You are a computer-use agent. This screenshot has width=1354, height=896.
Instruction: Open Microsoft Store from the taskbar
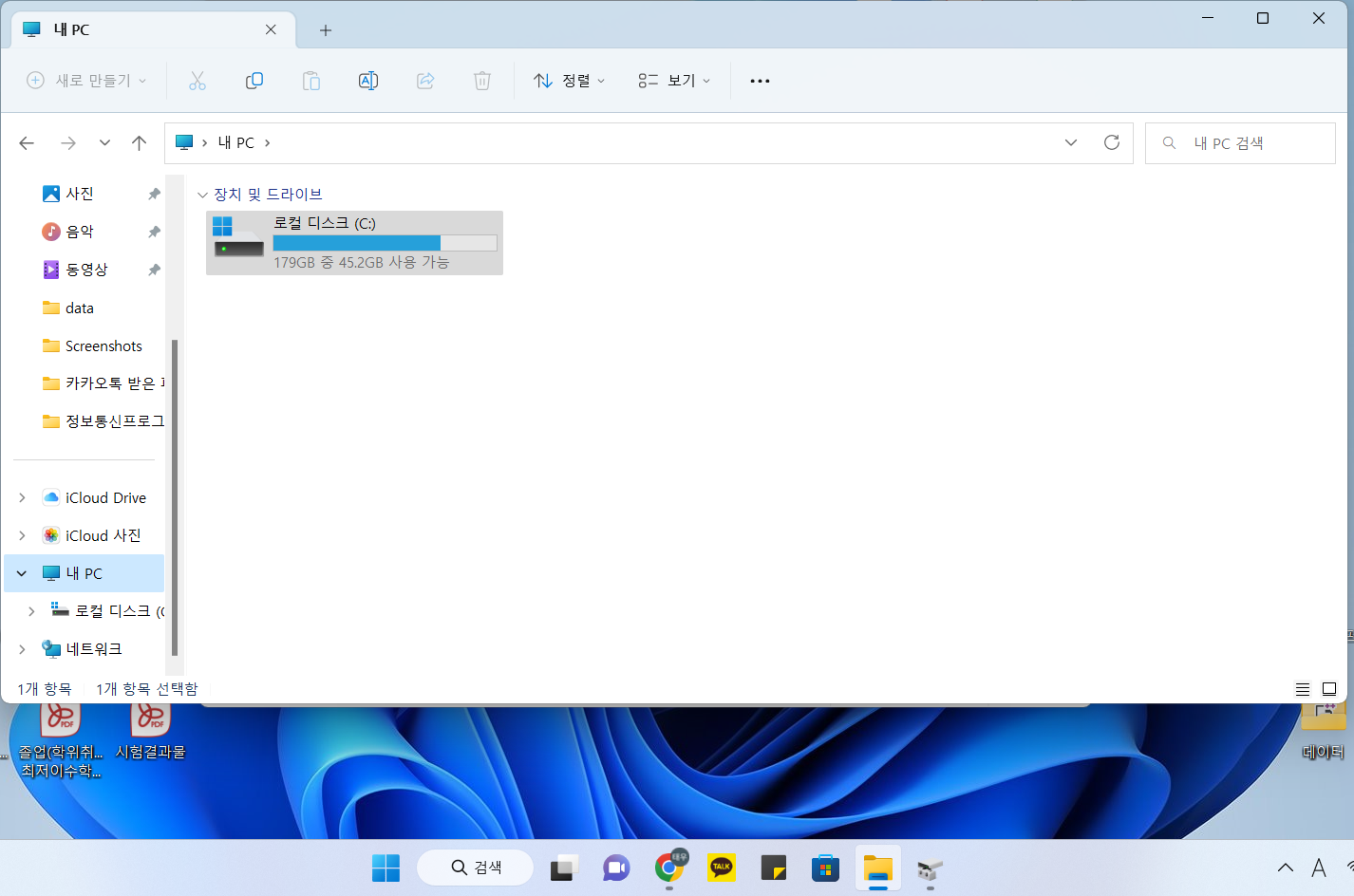[825, 868]
